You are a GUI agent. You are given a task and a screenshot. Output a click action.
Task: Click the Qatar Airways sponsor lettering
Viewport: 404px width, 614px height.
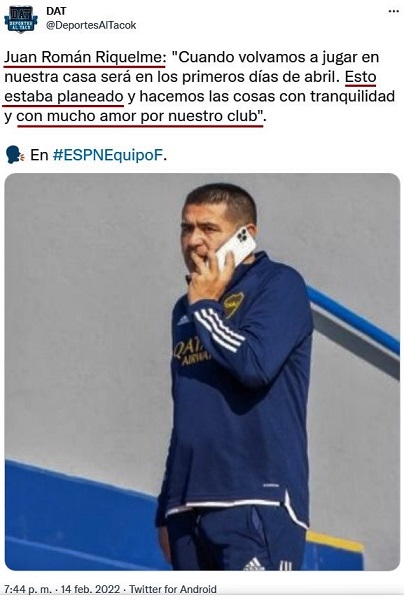192,352
